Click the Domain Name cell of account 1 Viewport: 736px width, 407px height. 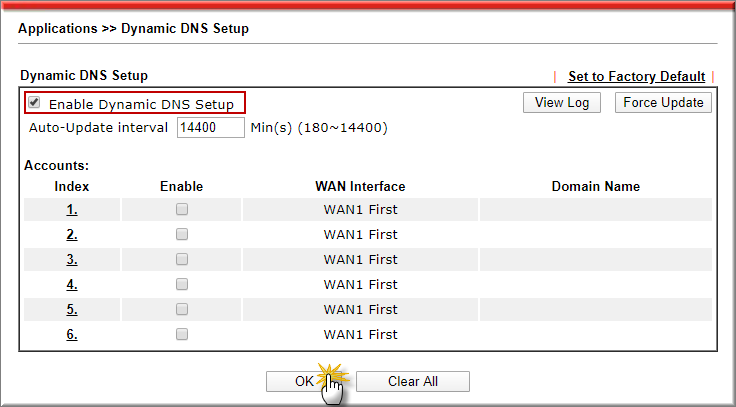[595, 209]
